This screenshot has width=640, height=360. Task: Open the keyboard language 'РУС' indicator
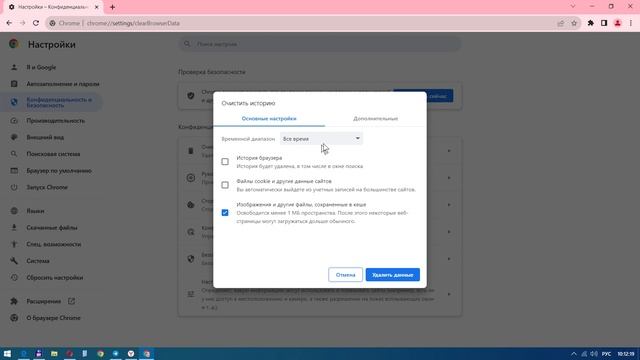pos(607,354)
